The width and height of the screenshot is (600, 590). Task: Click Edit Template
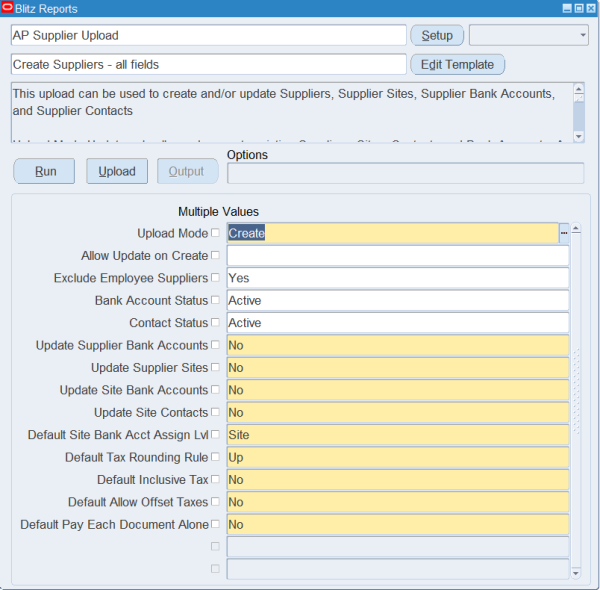pyautogui.click(x=457, y=64)
